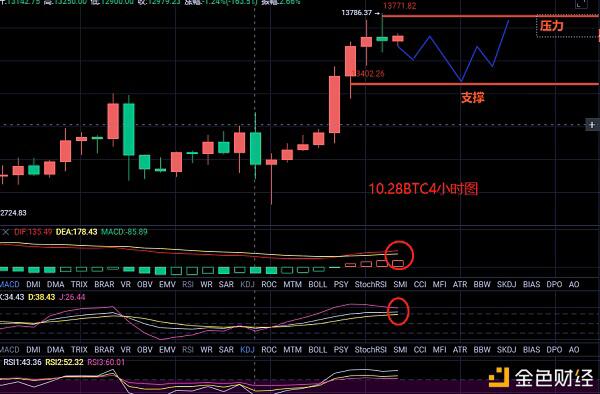600x394 pixels.
Task: Select the highlighted MACD tab under the MACD panel
Action: (10, 284)
